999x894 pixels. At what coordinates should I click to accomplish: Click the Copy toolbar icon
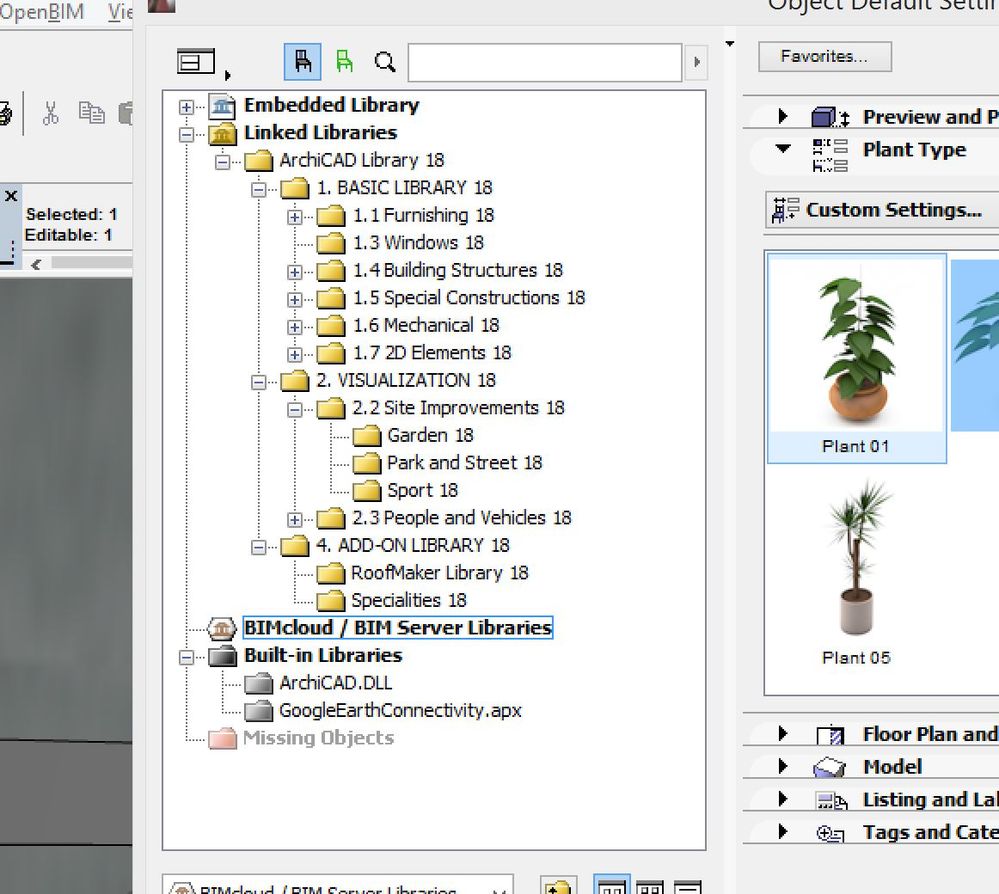(x=91, y=113)
